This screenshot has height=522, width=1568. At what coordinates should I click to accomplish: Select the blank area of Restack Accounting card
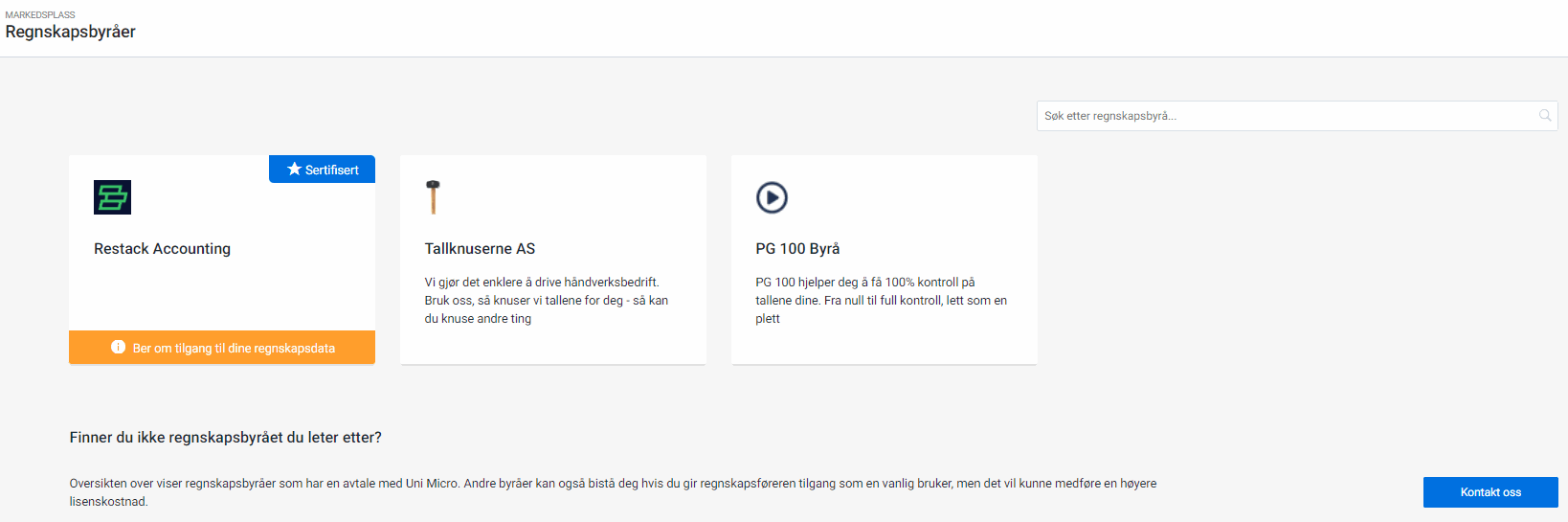221,295
